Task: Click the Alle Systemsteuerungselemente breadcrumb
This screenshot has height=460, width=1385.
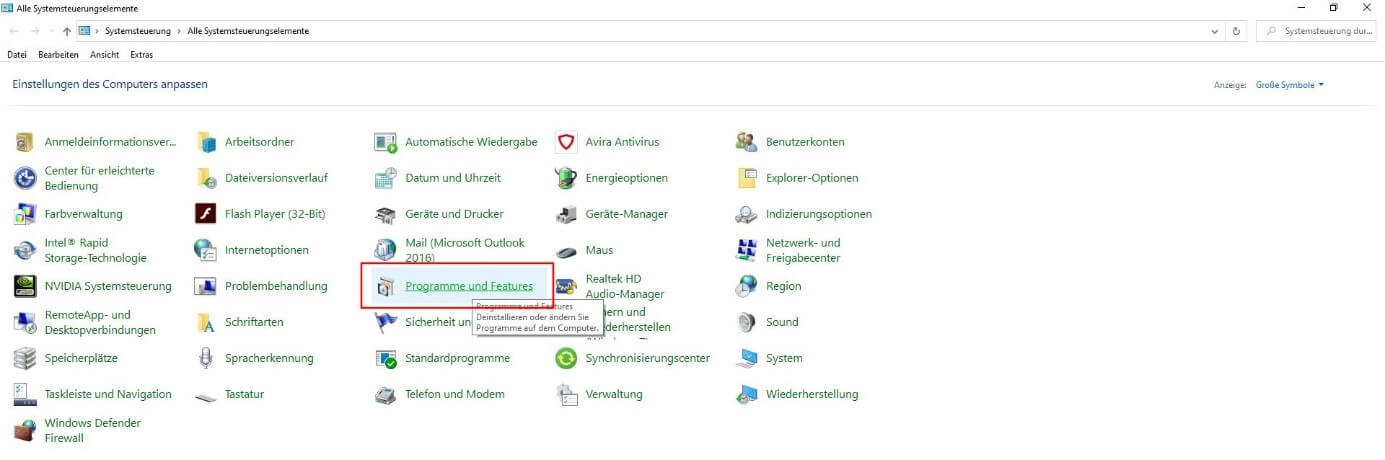Action: 248,31
